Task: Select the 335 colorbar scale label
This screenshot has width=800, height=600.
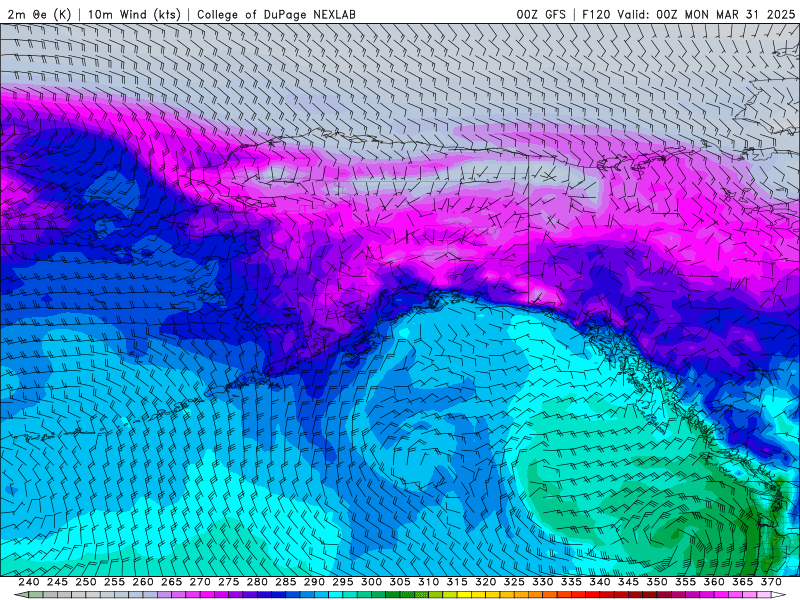Action: tap(571, 582)
